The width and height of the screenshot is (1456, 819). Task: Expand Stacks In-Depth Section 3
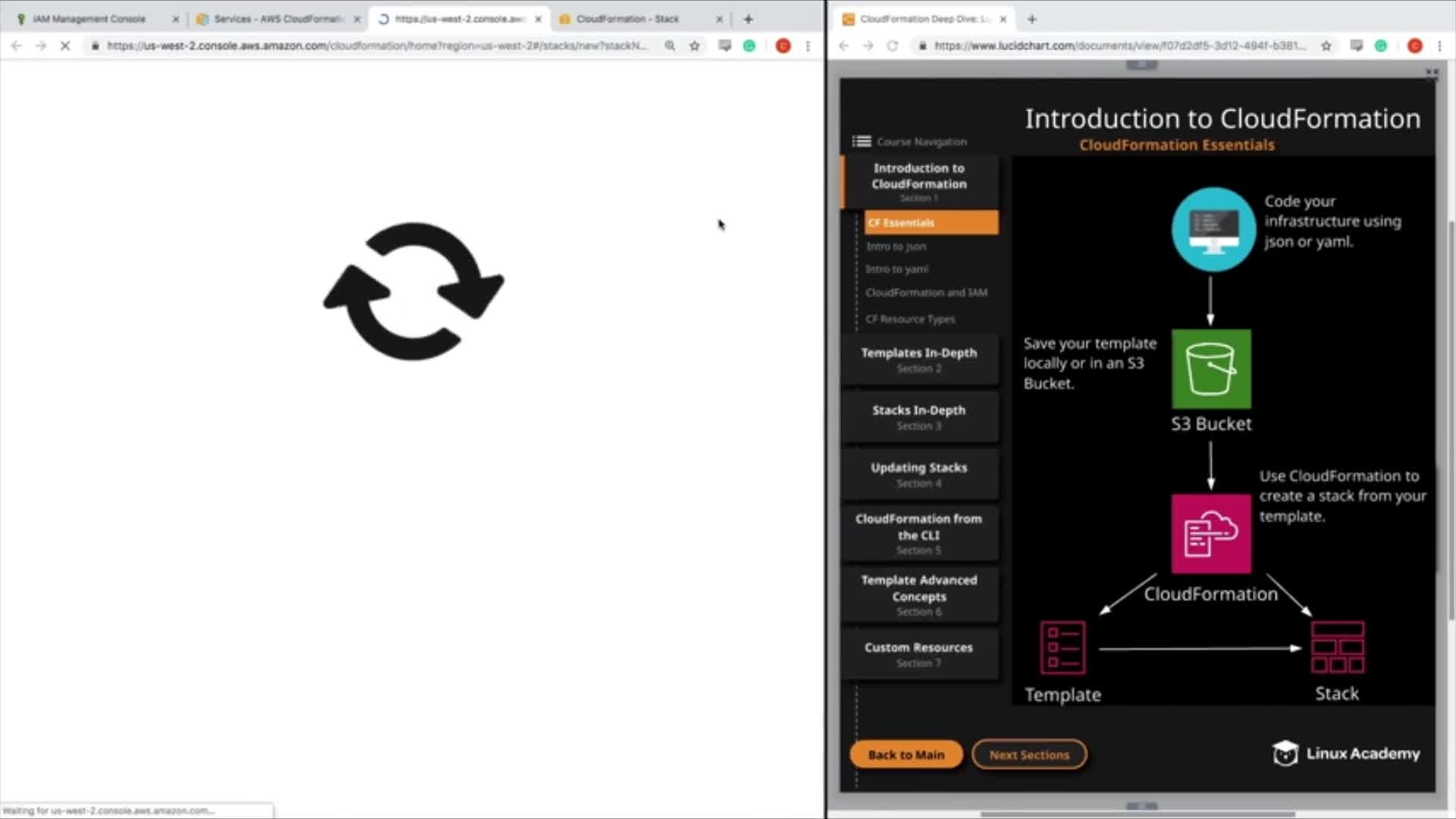pos(918,417)
